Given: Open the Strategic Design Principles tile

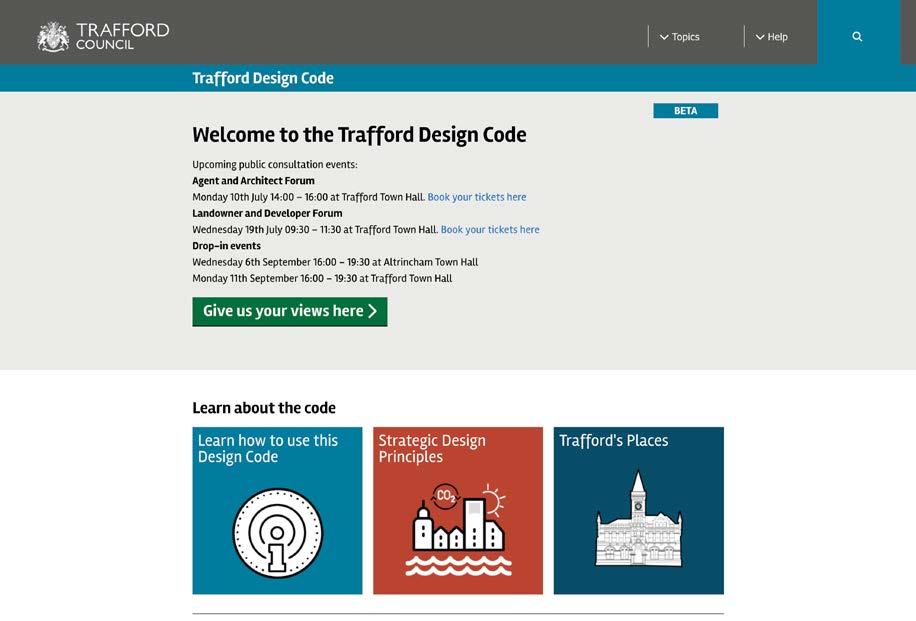Looking at the screenshot, I should (457, 510).
